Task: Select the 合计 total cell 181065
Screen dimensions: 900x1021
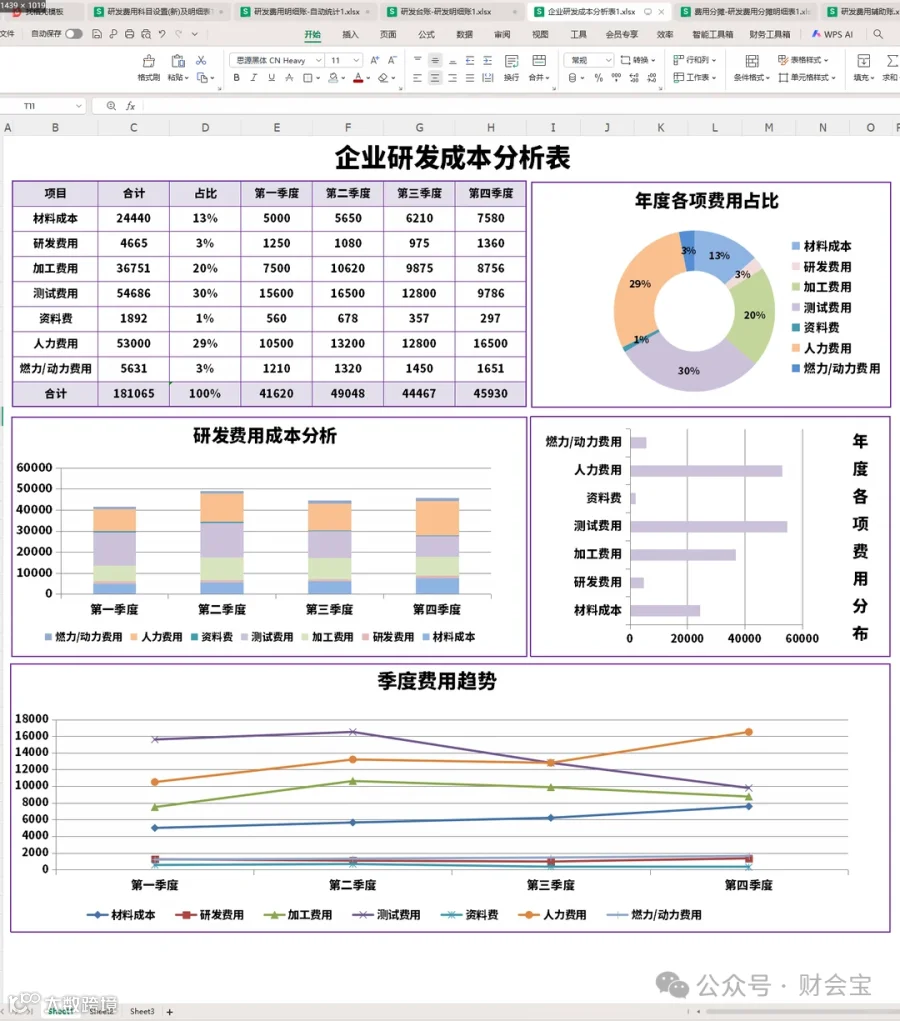Action: [x=134, y=394]
